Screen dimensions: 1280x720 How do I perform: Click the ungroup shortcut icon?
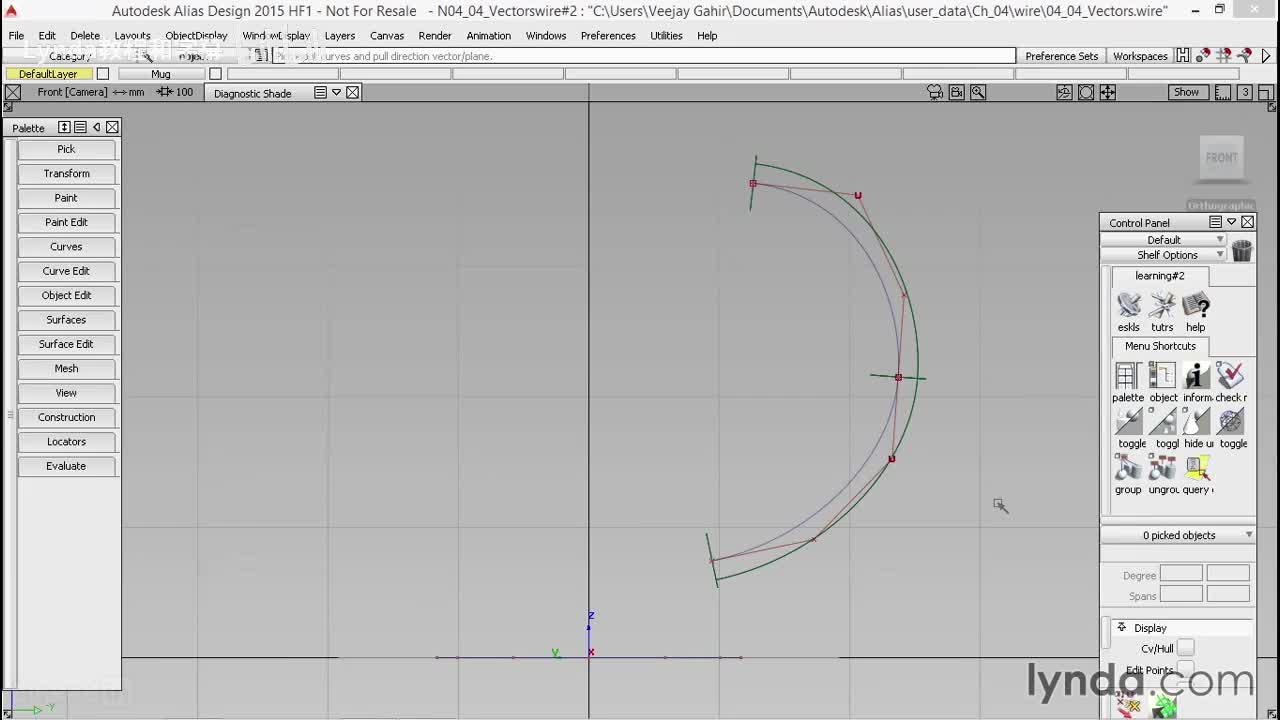pyautogui.click(x=1162, y=468)
